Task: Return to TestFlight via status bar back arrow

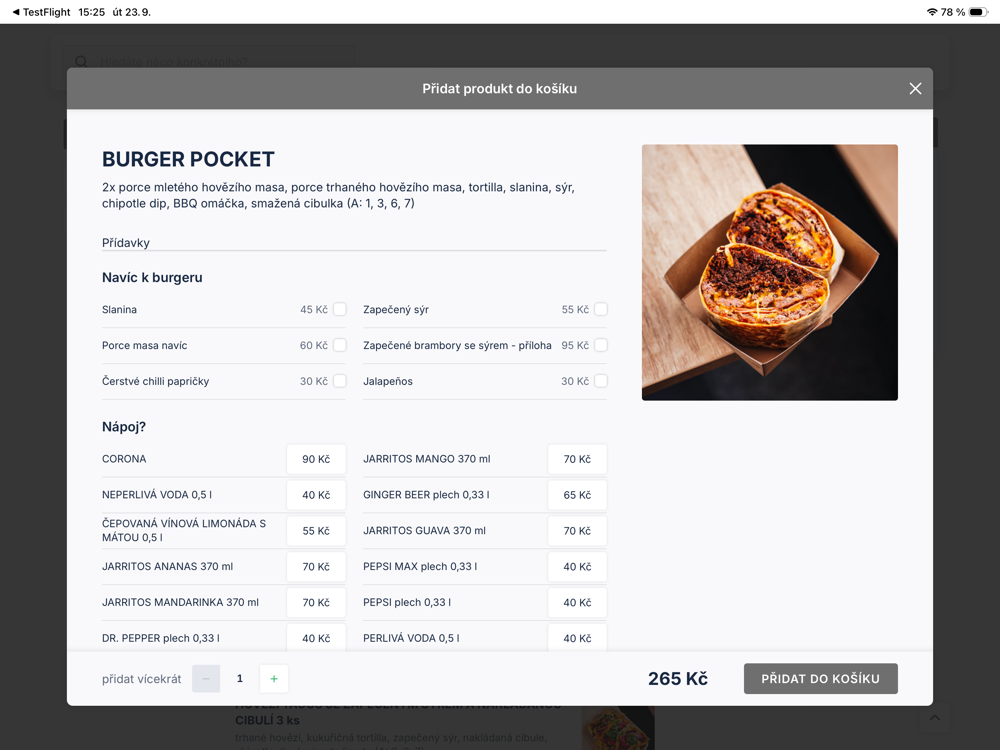Action: [42, 12]
